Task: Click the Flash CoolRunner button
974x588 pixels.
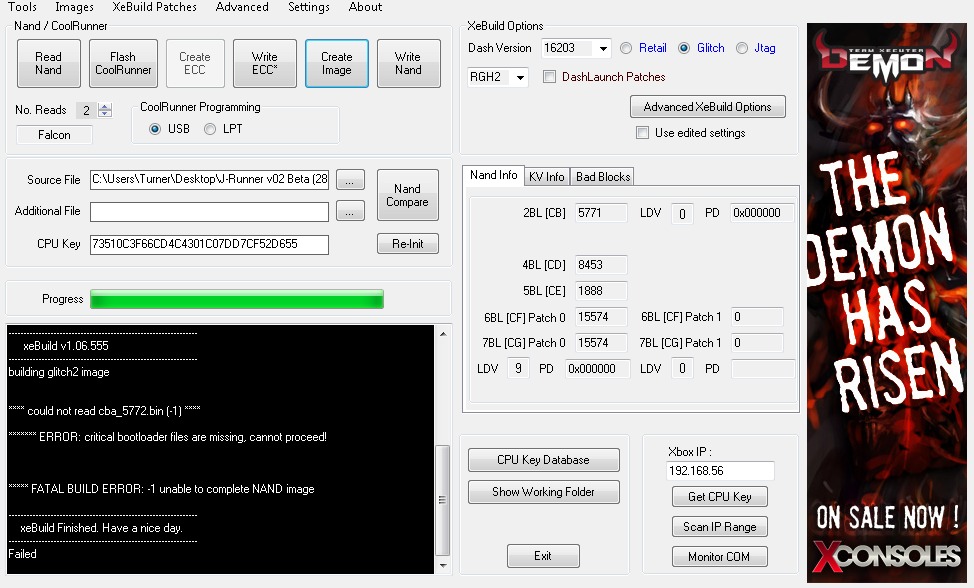Action: 123,63
